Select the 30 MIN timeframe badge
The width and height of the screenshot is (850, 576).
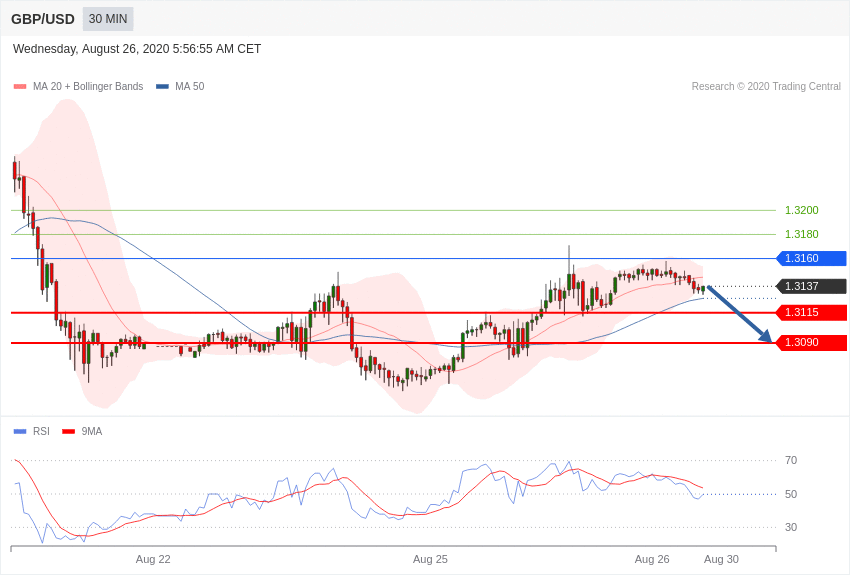(x=108, y=19)
